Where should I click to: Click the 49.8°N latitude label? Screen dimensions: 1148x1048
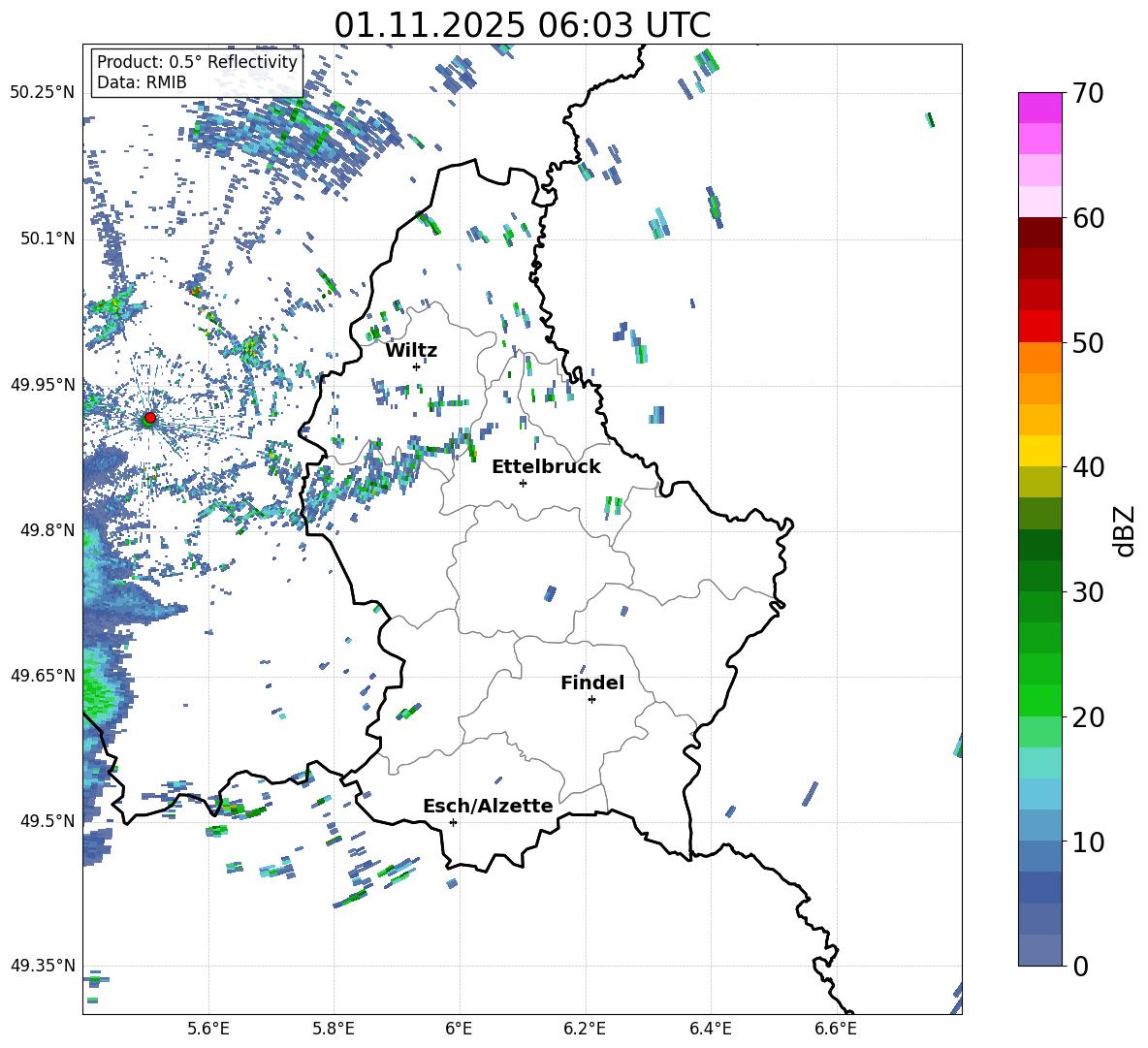(x=48, y=530)
